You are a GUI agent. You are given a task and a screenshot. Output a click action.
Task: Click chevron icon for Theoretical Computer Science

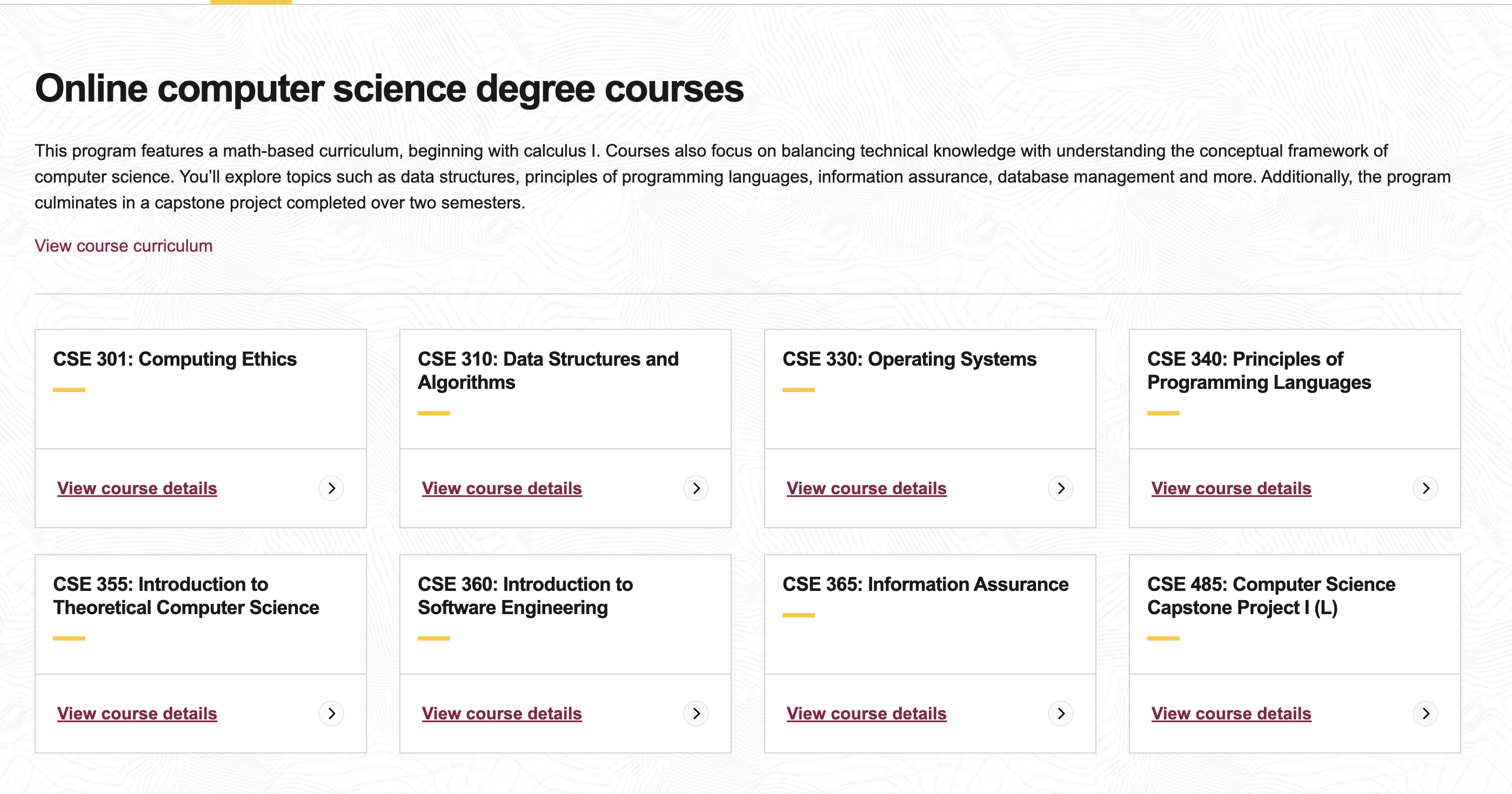[332, 714]
